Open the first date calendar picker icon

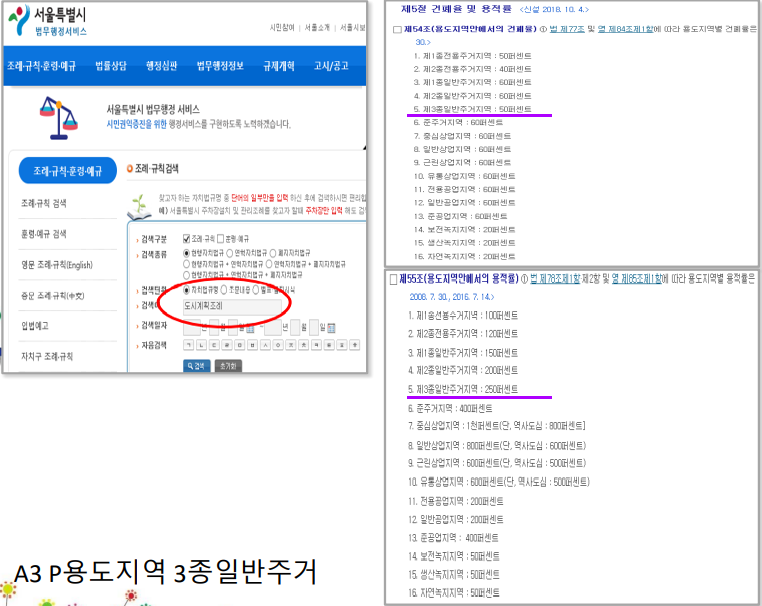[250, 328]
